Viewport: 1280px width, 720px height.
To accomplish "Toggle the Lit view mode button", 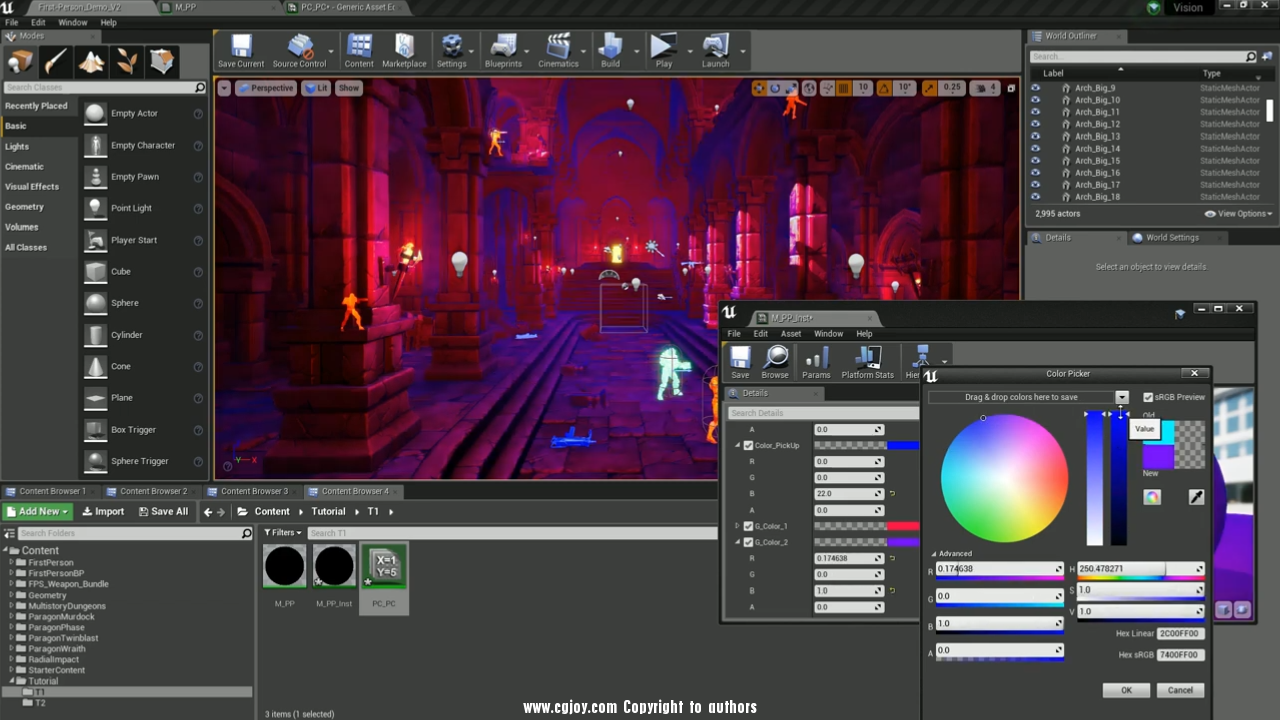I will click(316, 88).
